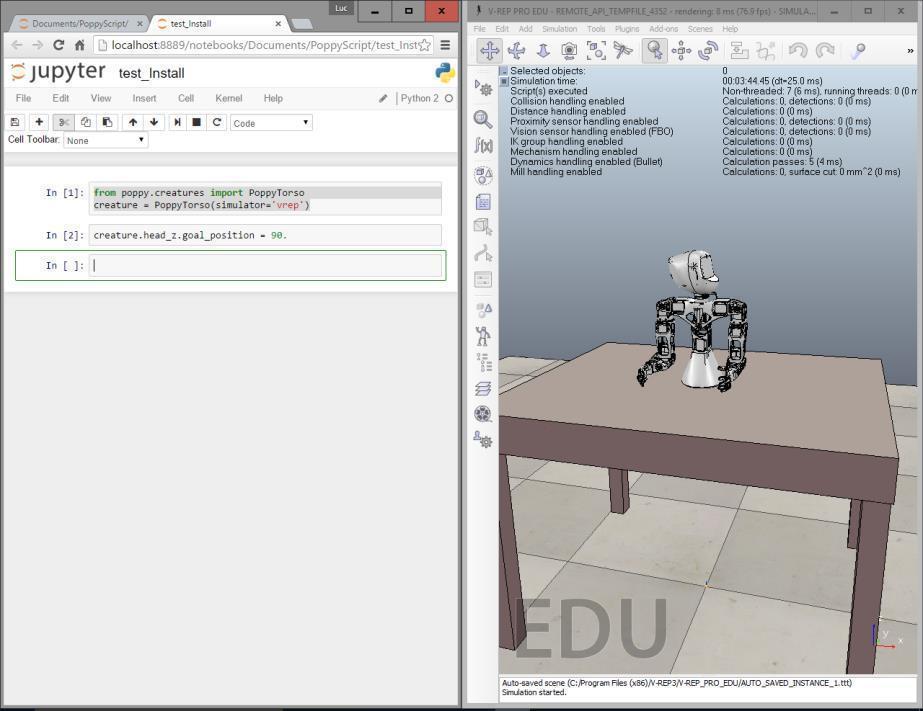Open Jupyter Cell menu
The width and height of the screenshot is (923, 711).
(186, 98)
